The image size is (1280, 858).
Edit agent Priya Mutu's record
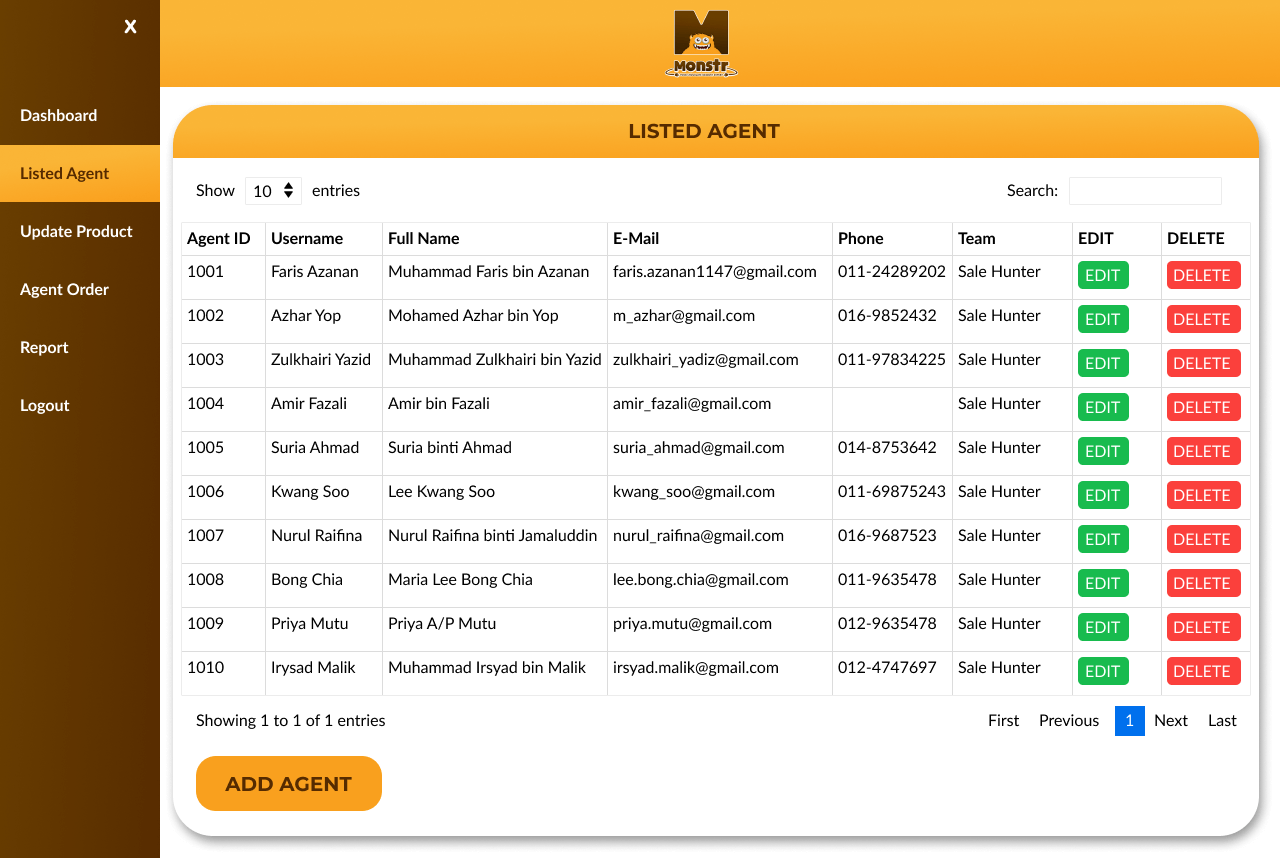click(x=1102, y=627)
